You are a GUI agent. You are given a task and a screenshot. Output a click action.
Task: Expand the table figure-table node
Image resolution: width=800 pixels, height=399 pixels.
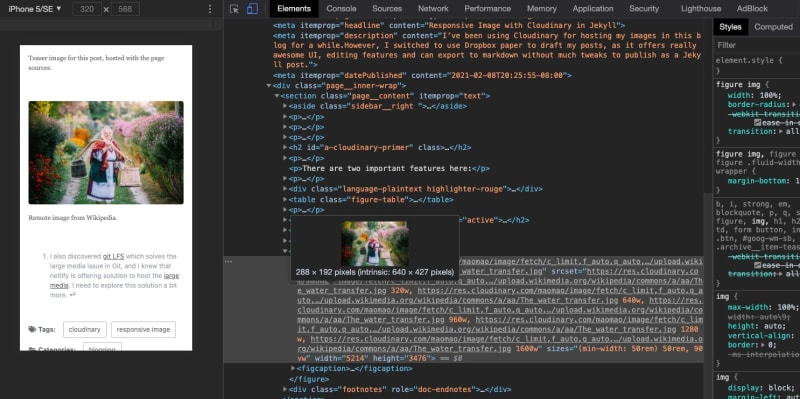285,200
